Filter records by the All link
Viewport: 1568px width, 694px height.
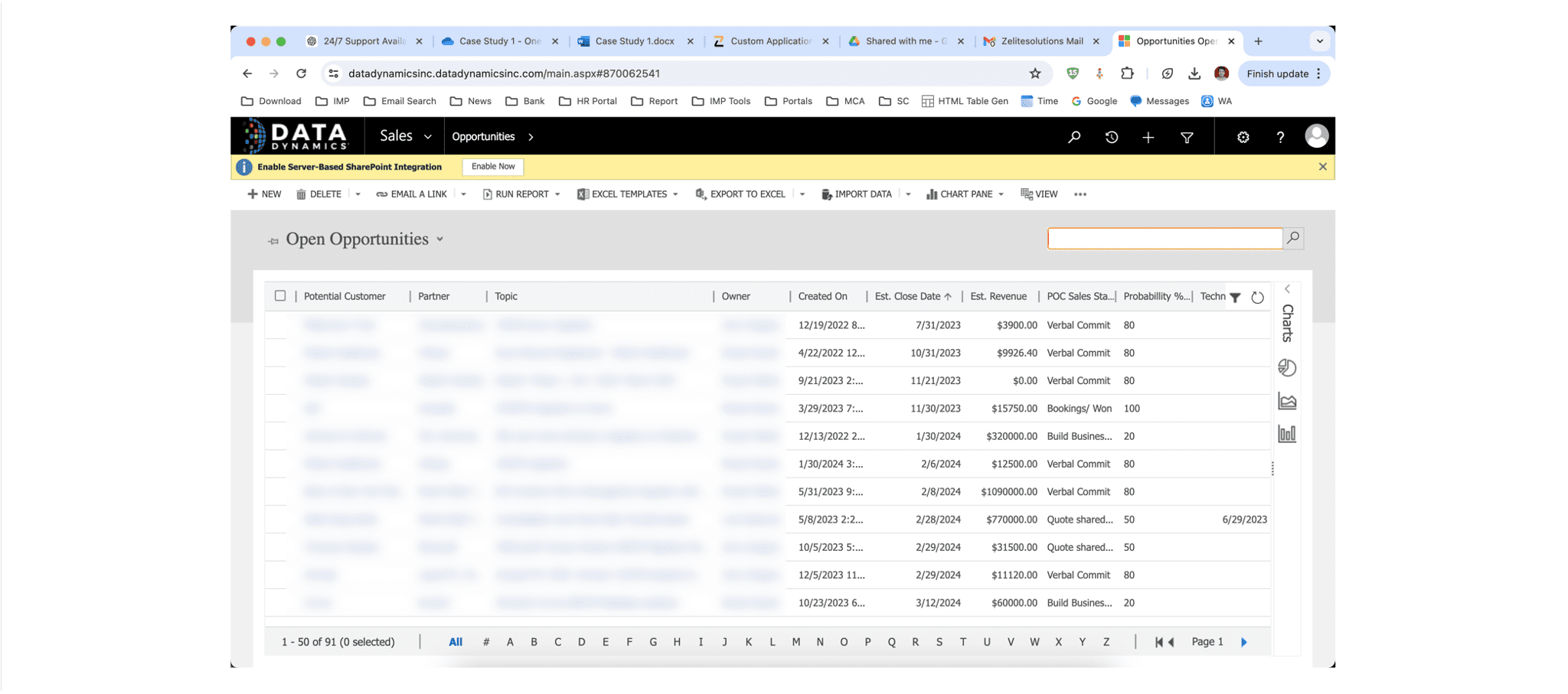pyautogui.click(x=456, y=642)
